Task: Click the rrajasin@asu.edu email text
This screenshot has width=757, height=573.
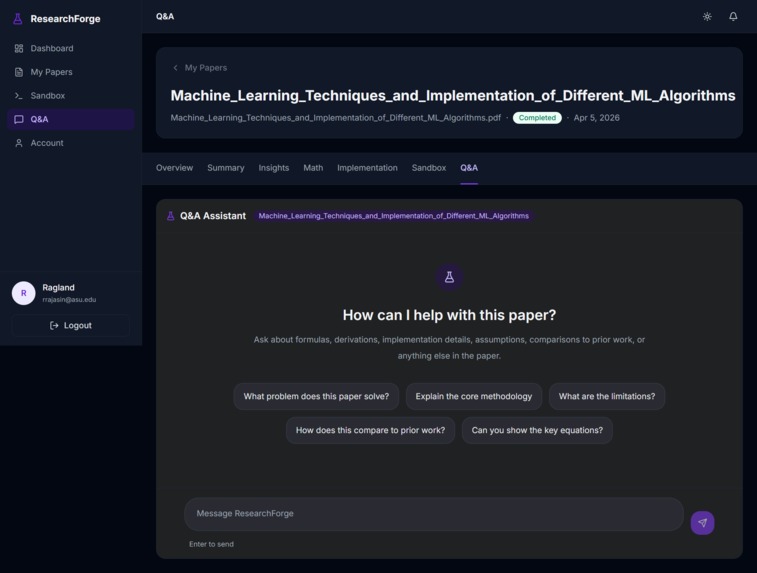Action: [x=69, y=299]
